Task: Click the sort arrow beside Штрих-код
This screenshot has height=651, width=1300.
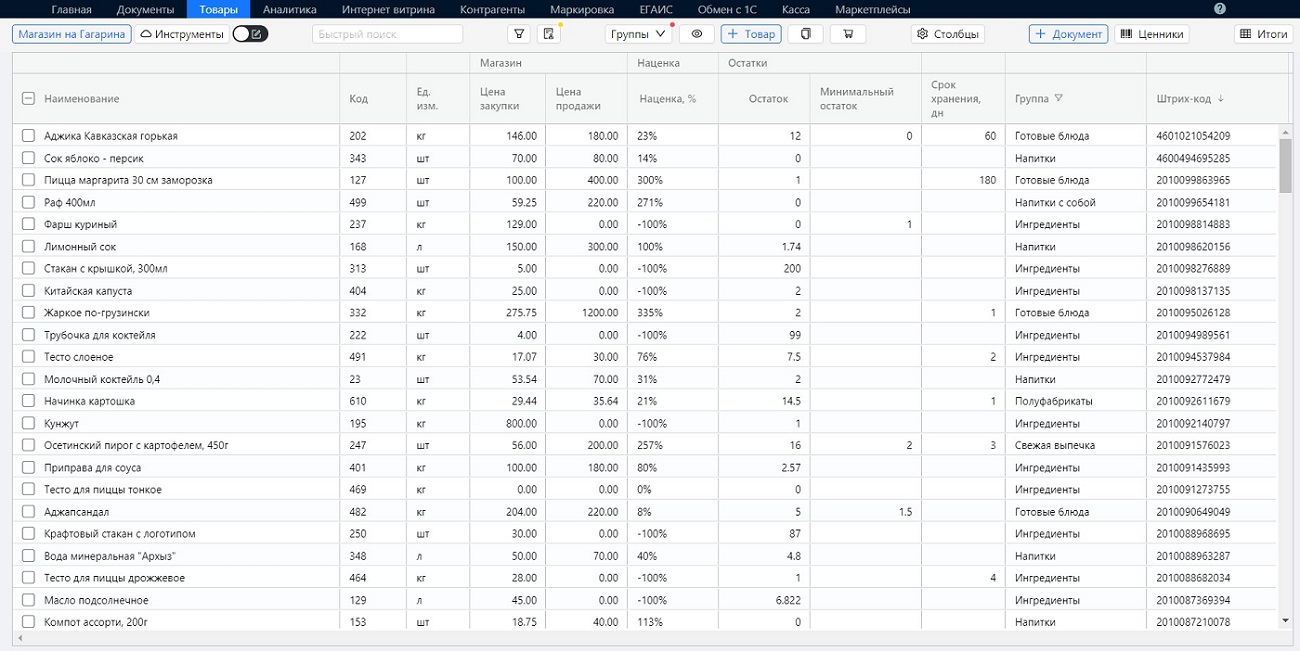Action: click(x=1221, y=99)
